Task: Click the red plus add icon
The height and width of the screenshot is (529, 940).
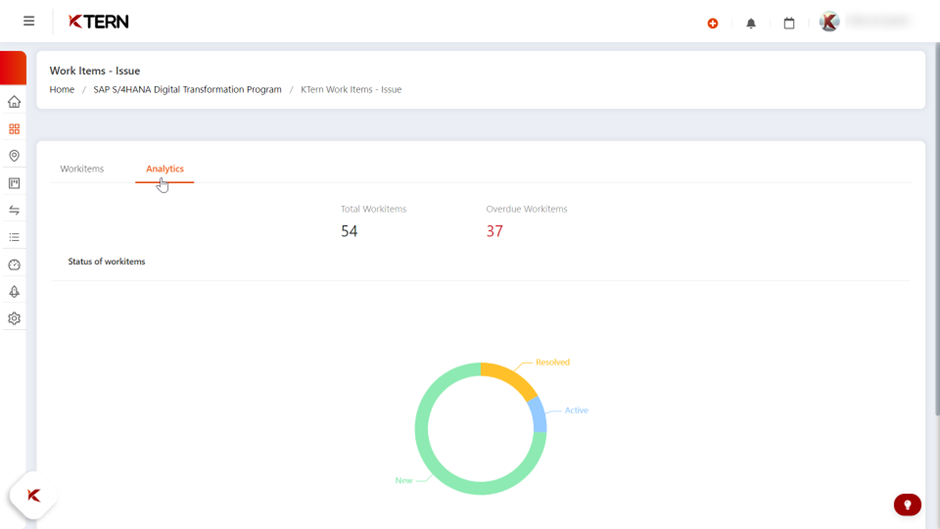Action: pos(713,23)
